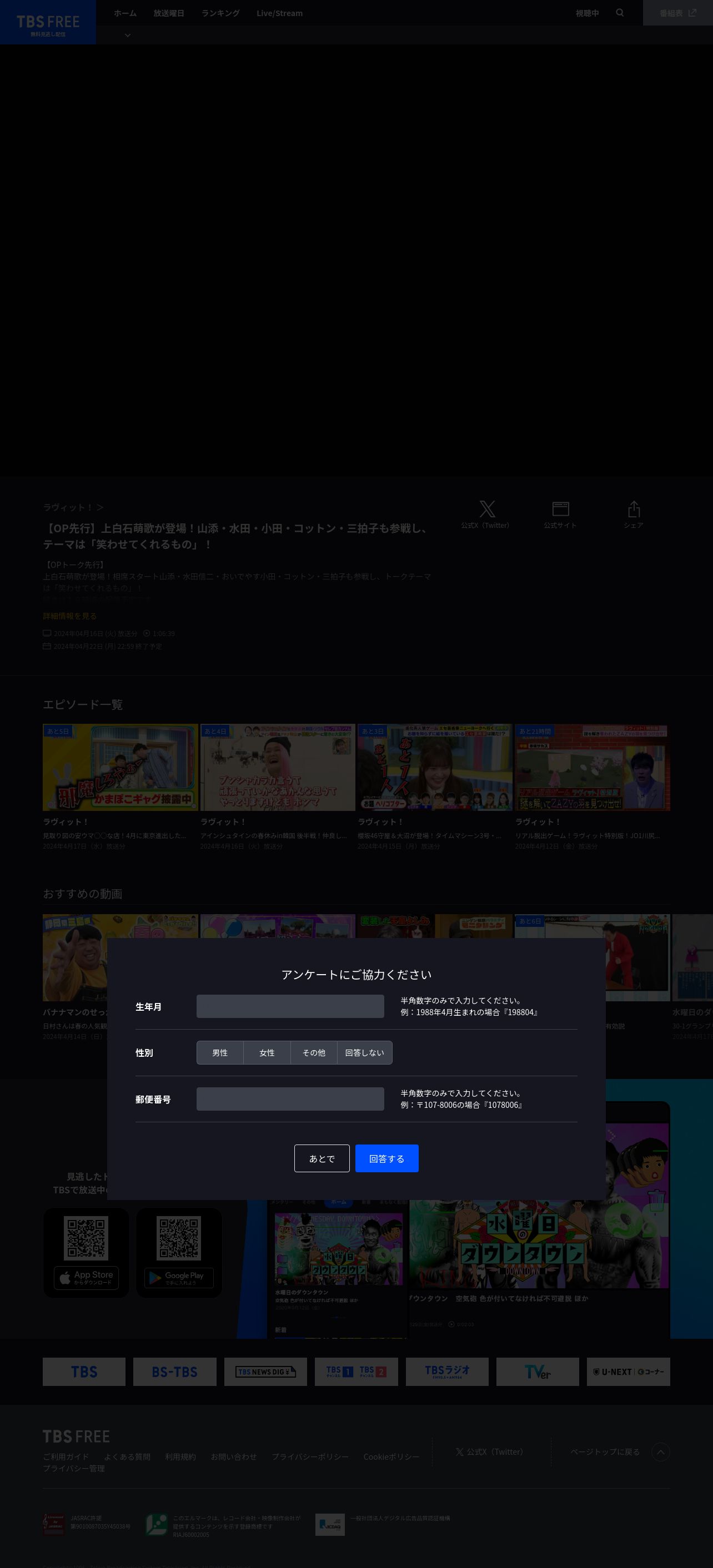The image size is (713, 1568).
Task: Open the ご利用ガイド footer link
Action: 66,1456
